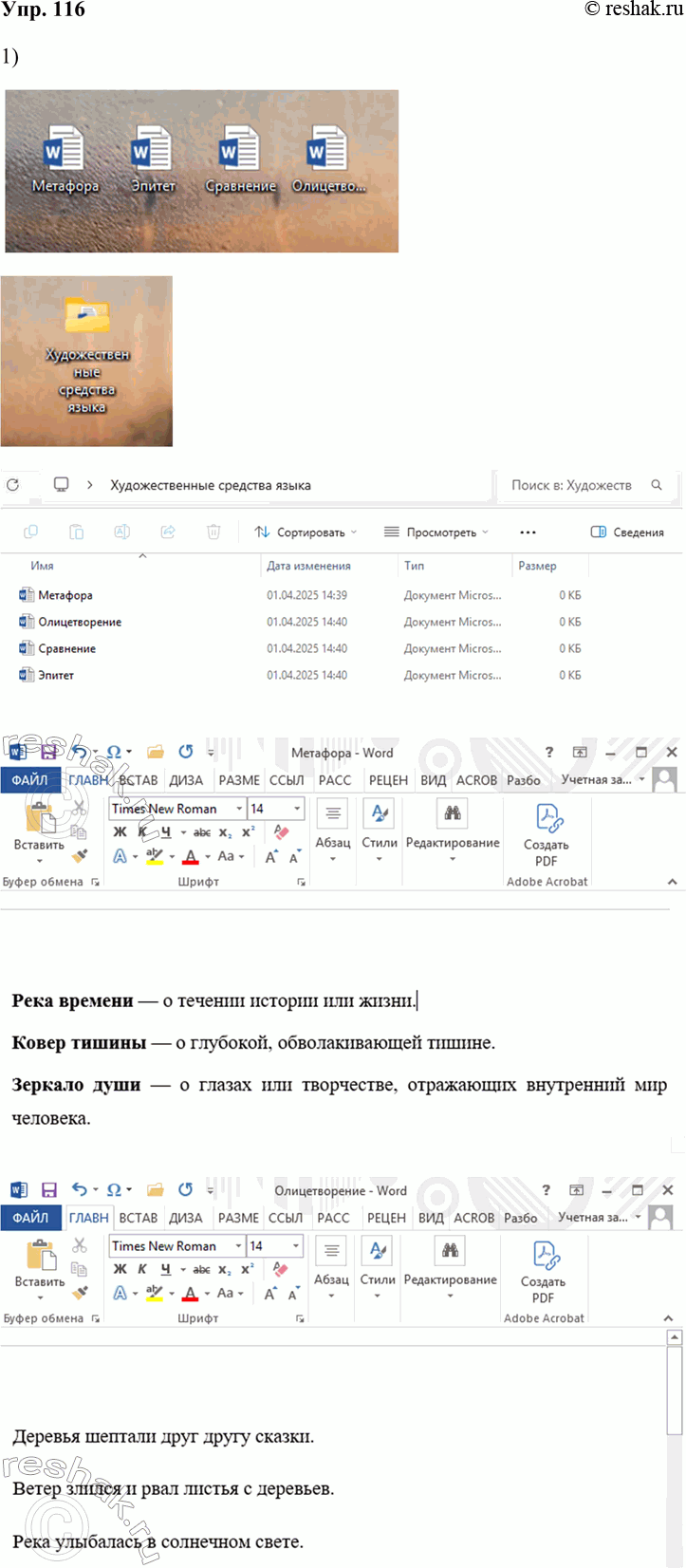
Task: Click the clear formatting eraser in the Метафора window
Action: click(281, 832)
